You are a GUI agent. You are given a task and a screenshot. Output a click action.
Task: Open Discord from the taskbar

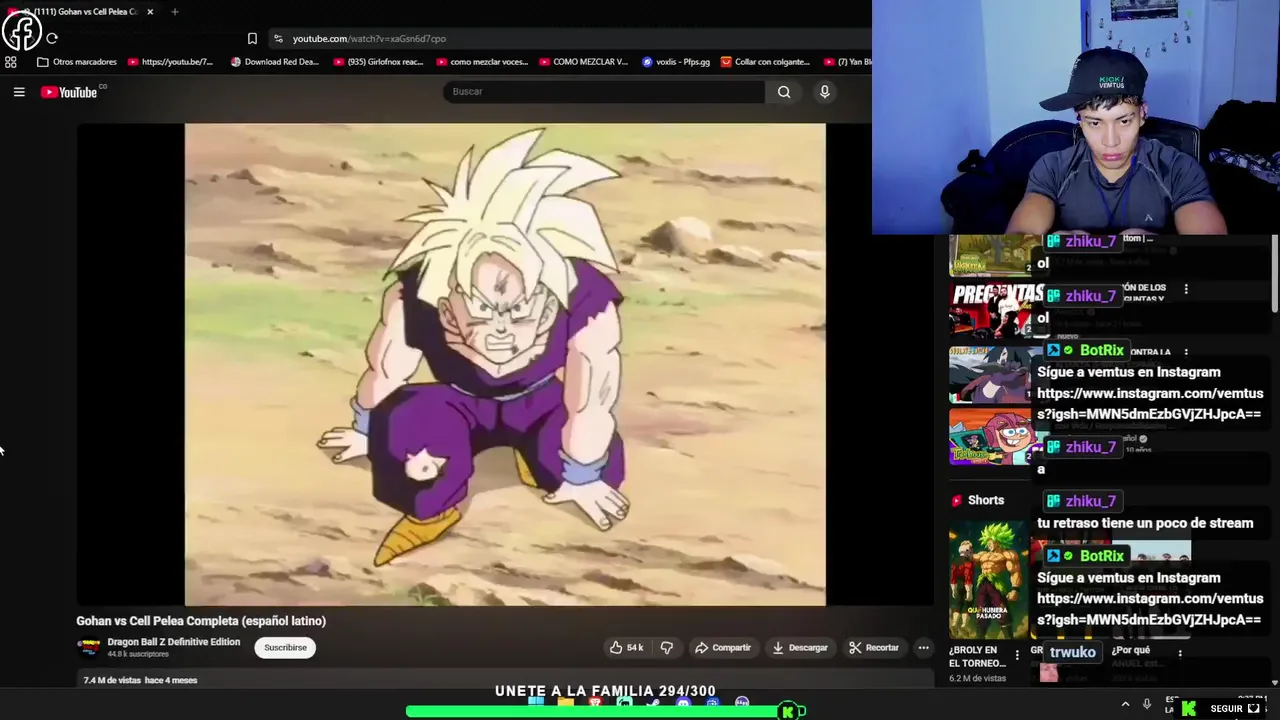coord(683,704)
